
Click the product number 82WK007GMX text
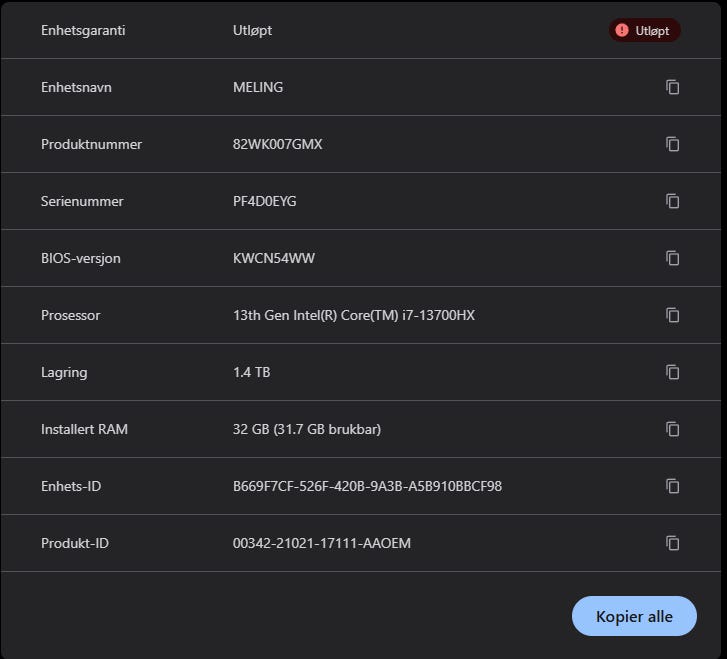[x=277, y=144]
